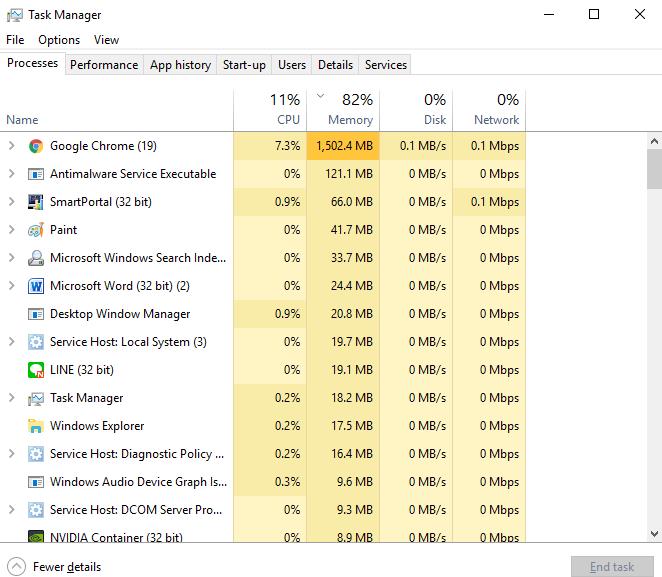Click the Windows Explorer folder icon

(36, 426)
